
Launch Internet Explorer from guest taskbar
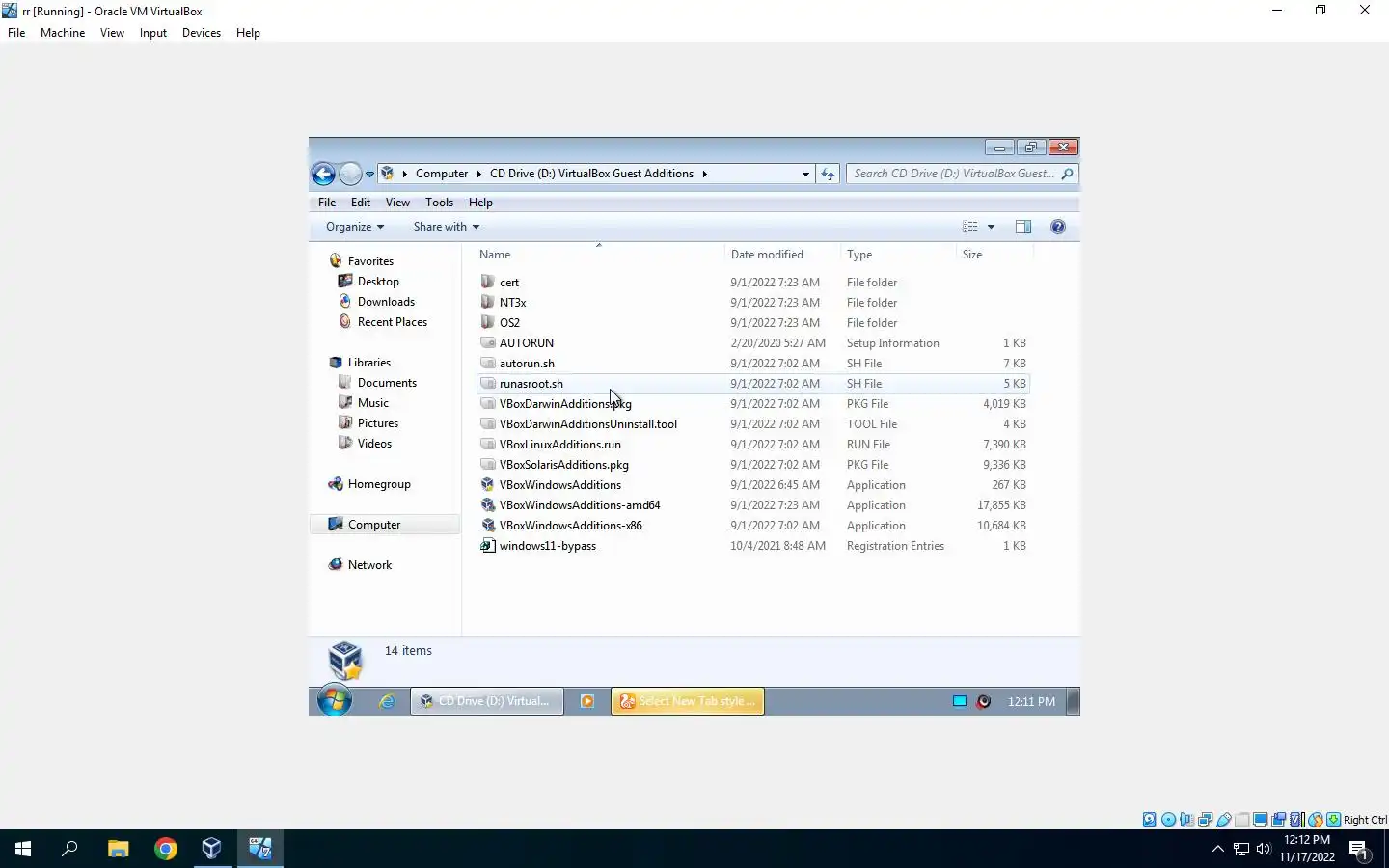387,701
